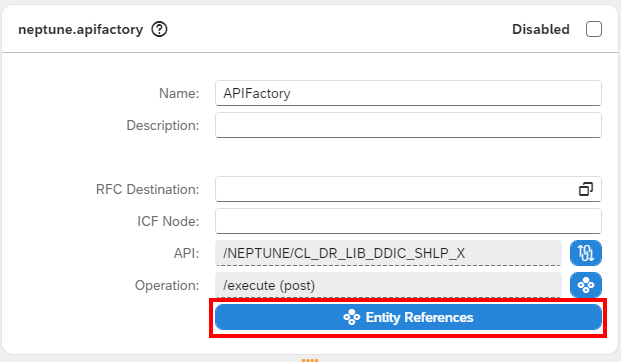Click the API field /NEPTUNE/CL_DR_LIB_DDIC_SHLP_X
Viewport: 621px width, 362px height.
(x=389, y=253)
